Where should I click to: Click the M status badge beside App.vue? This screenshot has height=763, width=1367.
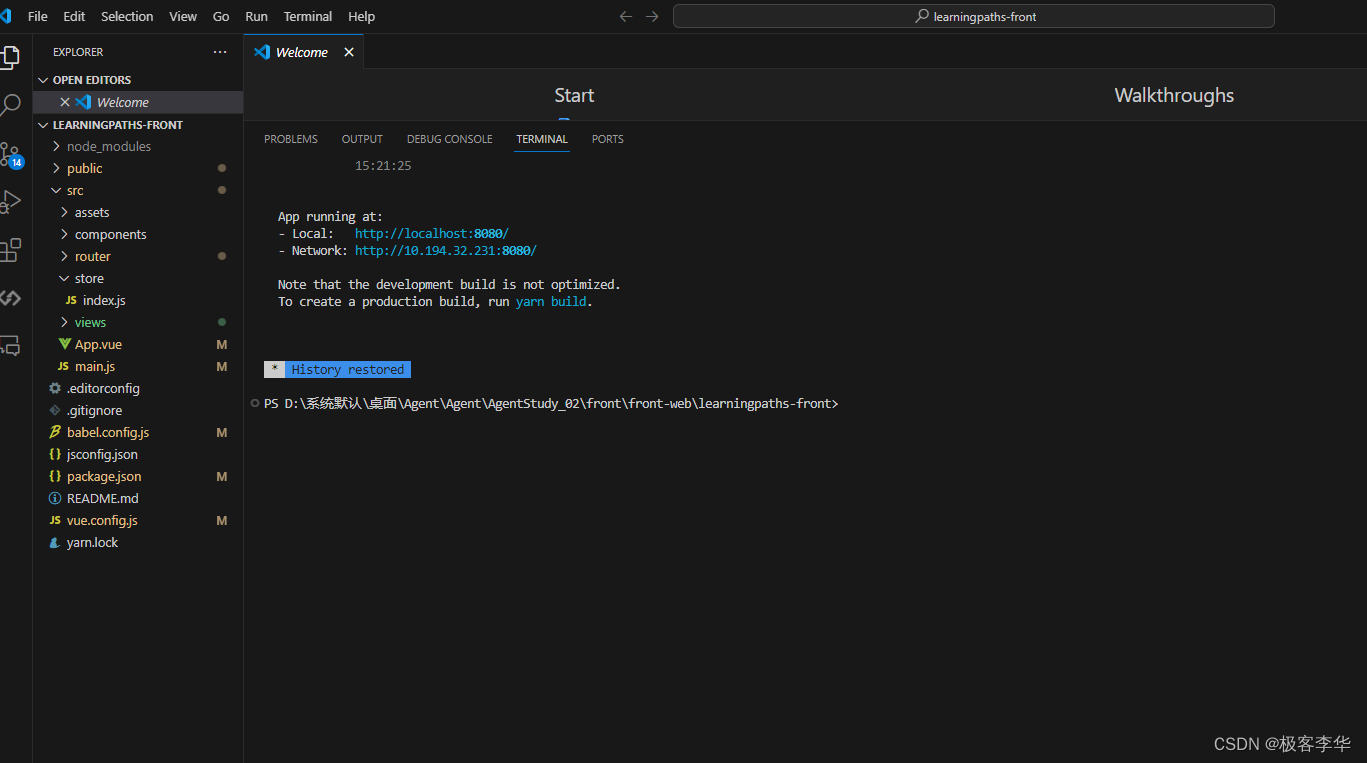point(222,344)
